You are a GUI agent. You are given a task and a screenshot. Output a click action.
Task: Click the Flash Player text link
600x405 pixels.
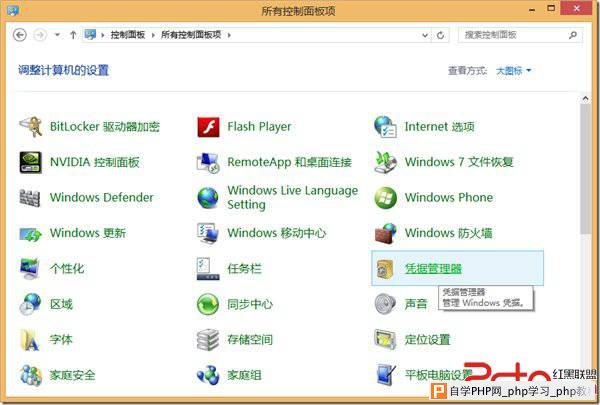tap(259, 127)
